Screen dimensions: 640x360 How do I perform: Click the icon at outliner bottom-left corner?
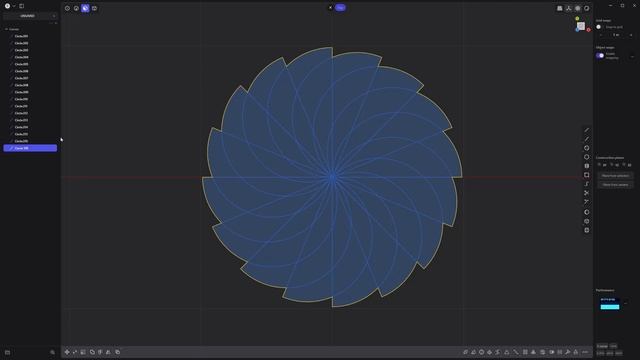tap(7, 352)
